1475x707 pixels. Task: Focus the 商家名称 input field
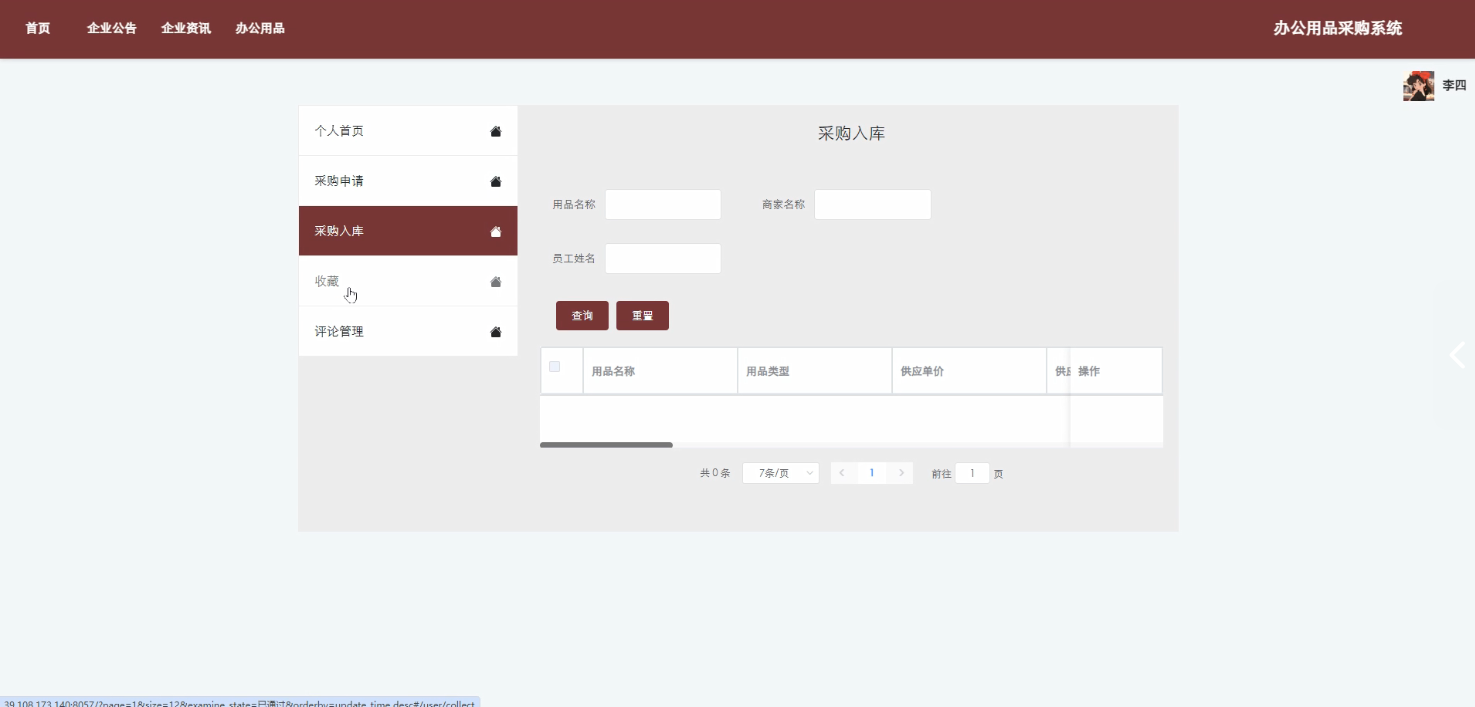(873, 204)
